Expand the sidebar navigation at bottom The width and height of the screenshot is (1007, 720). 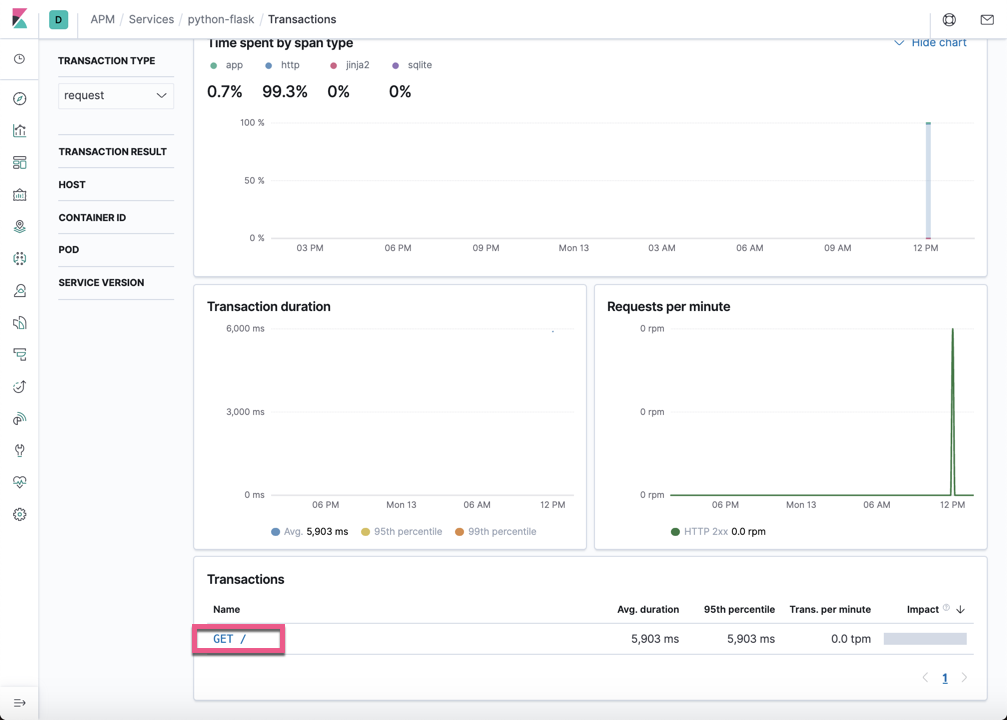pyautogui.click(x=20, y=703)
